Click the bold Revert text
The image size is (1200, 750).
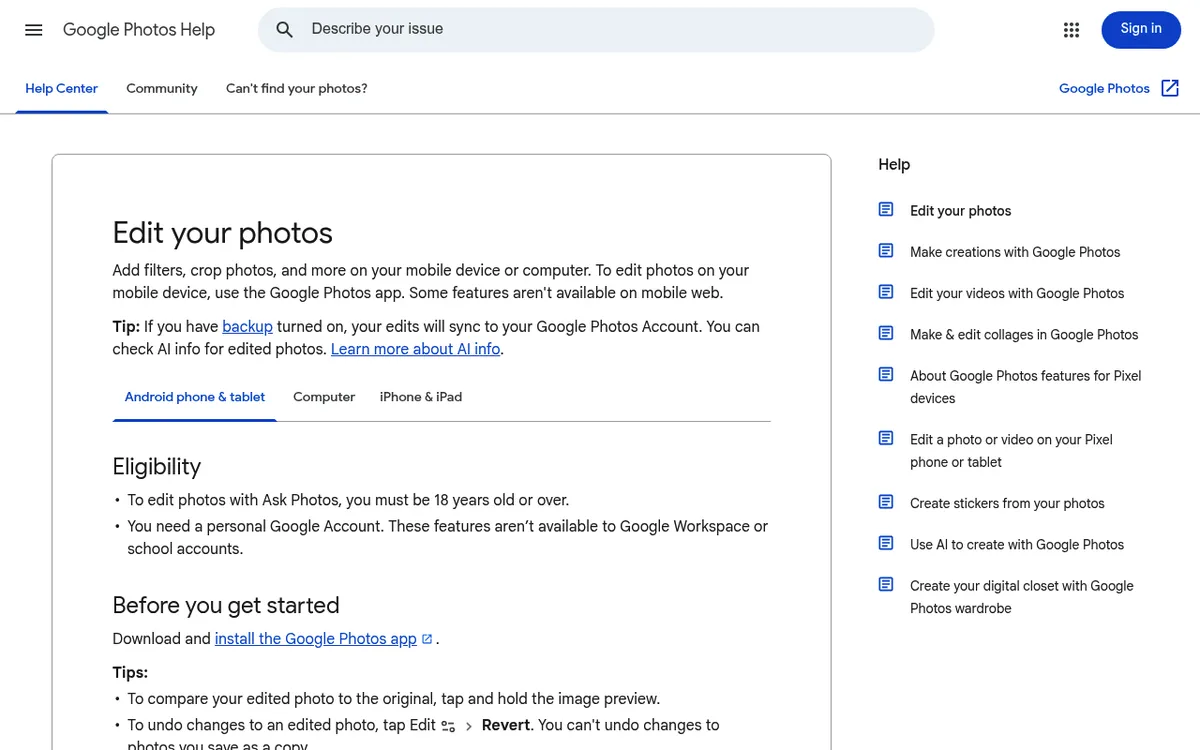[506, 725]
